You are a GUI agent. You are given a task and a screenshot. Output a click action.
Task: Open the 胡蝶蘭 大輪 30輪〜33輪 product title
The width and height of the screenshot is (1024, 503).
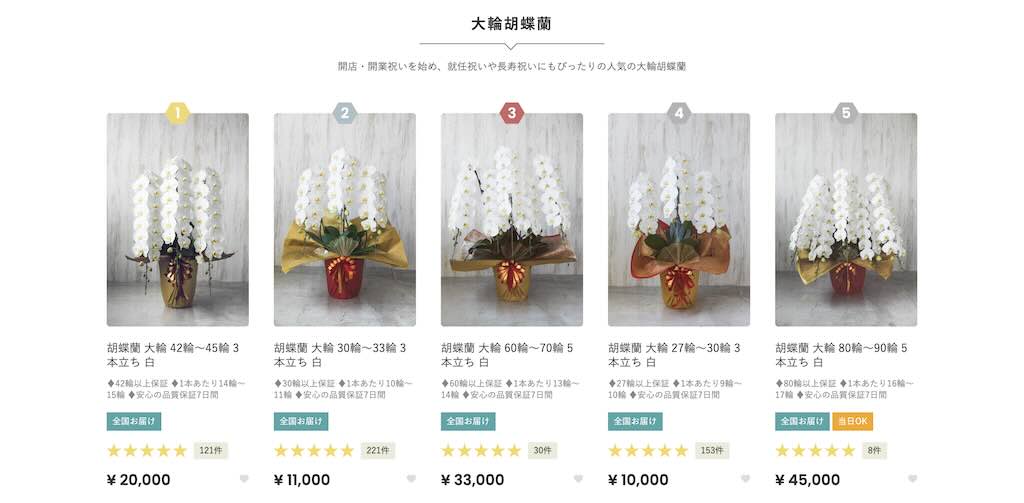coord(340,355)
